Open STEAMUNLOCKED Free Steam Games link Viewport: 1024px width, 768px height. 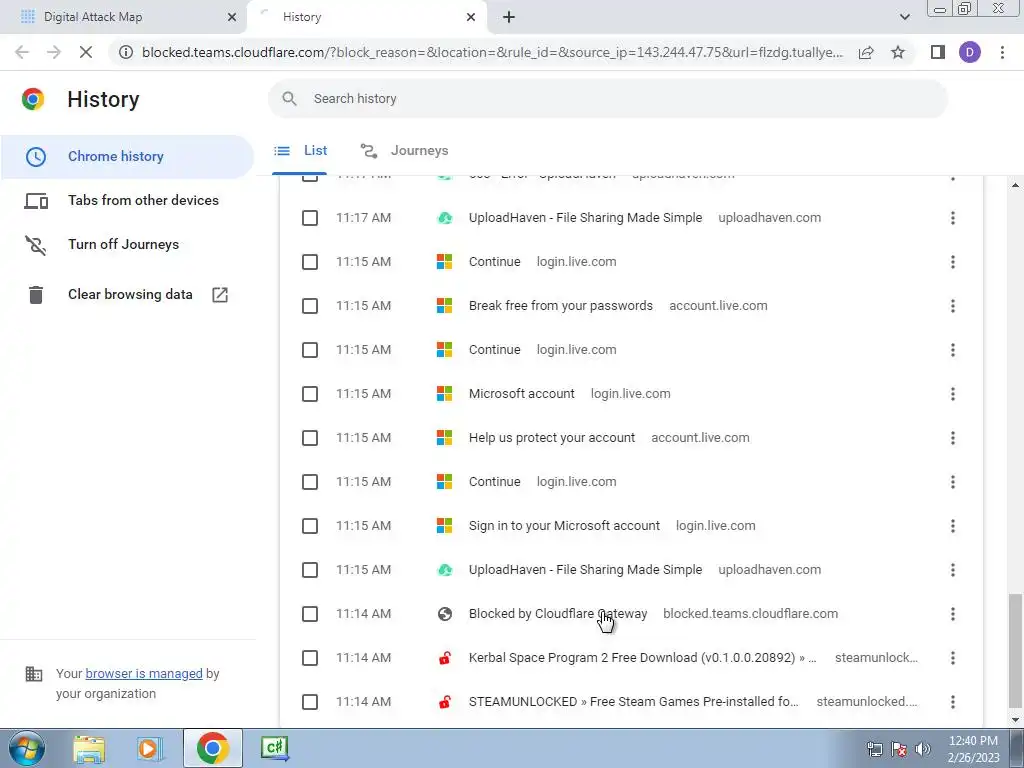click(633, 702)
